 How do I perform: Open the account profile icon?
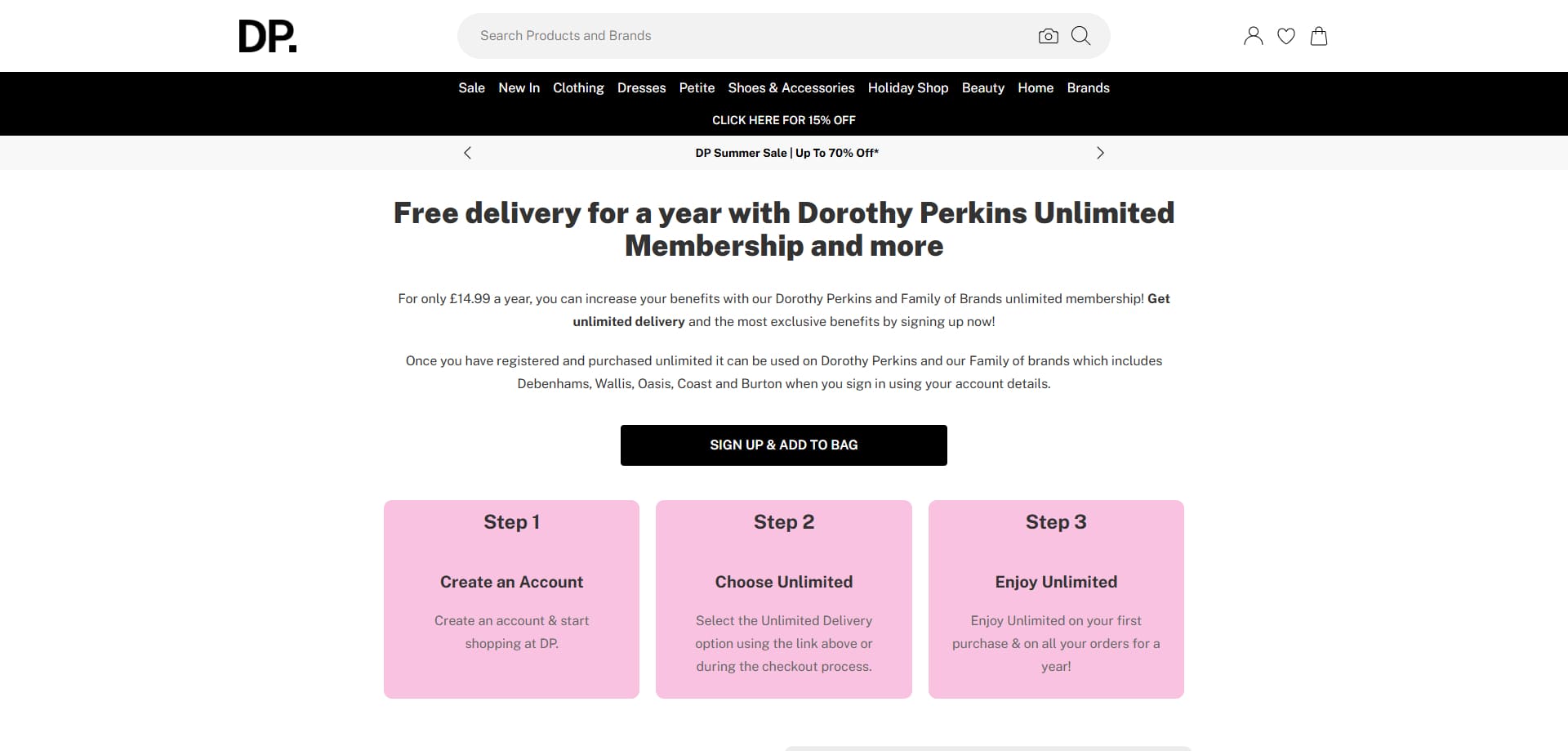tap(1253, 36)
